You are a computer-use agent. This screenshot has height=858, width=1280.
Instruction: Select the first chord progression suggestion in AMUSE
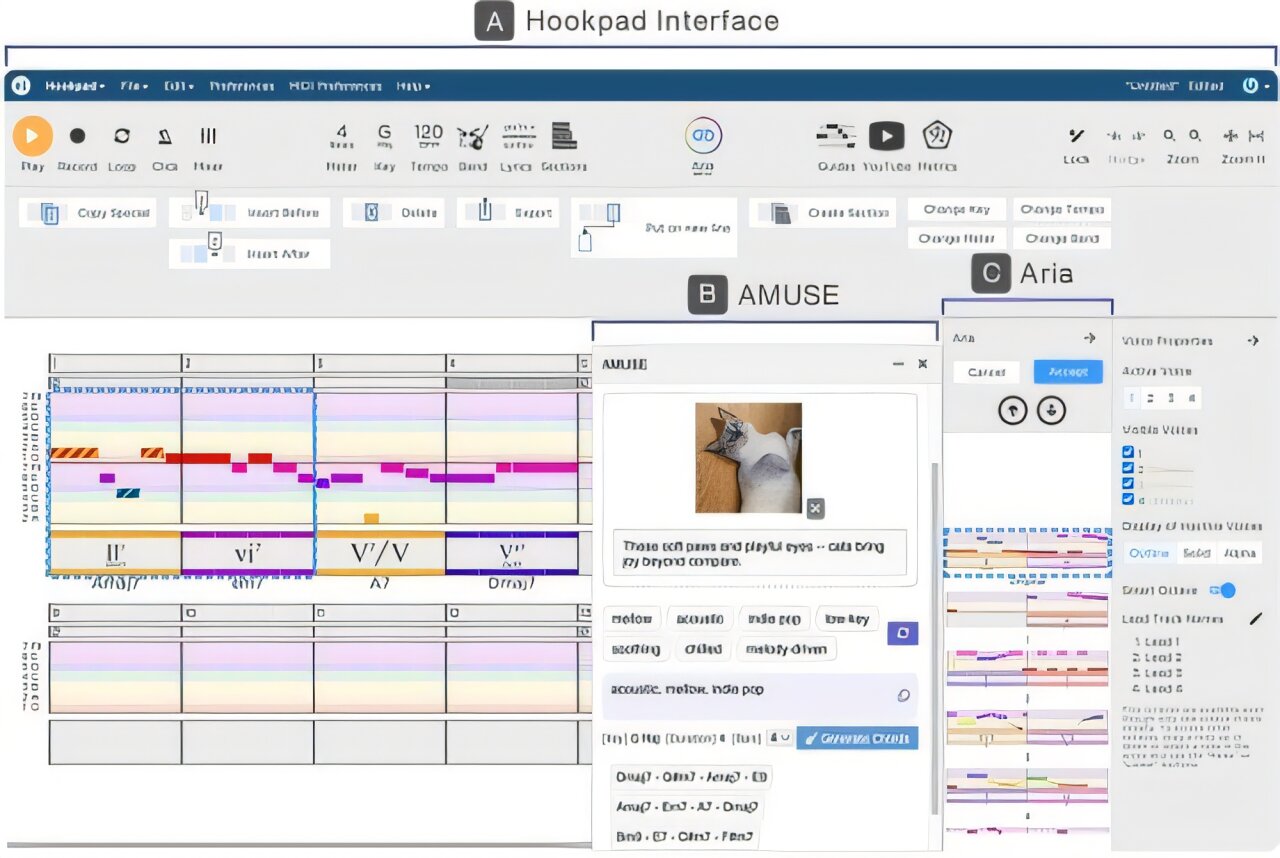691,777
